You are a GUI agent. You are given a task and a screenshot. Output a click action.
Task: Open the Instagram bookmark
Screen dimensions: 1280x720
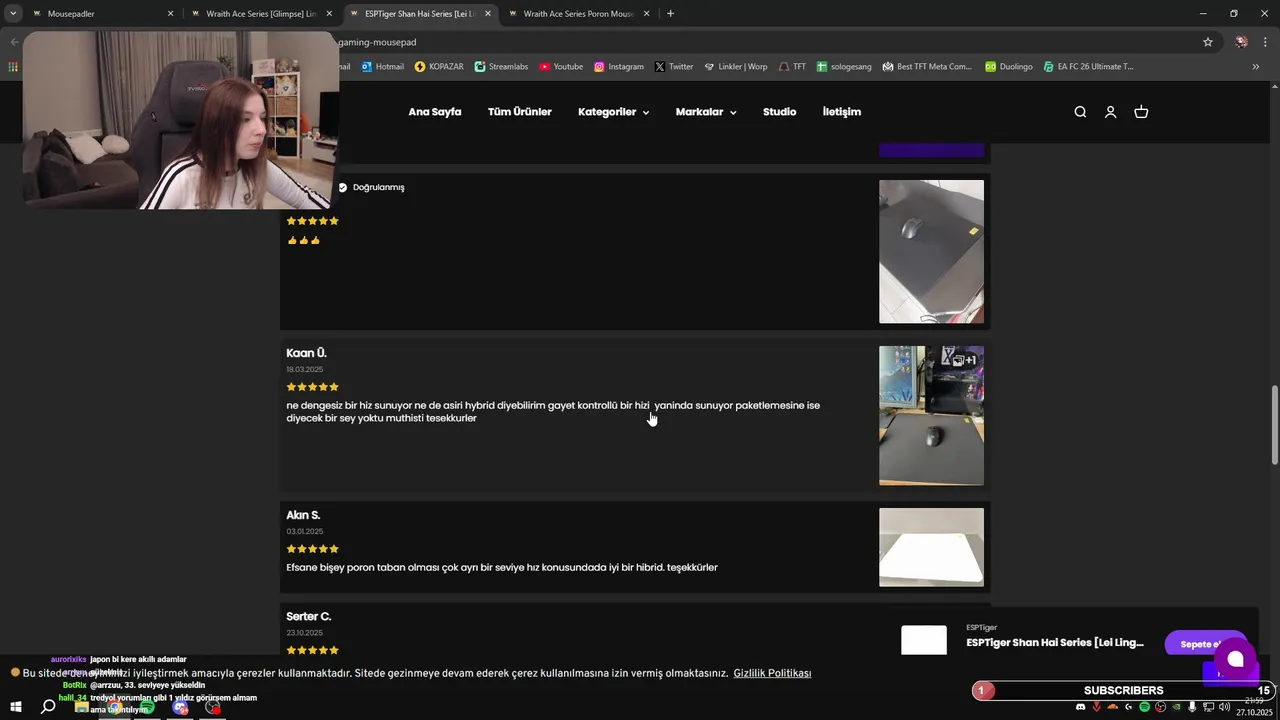coord(619,67)
